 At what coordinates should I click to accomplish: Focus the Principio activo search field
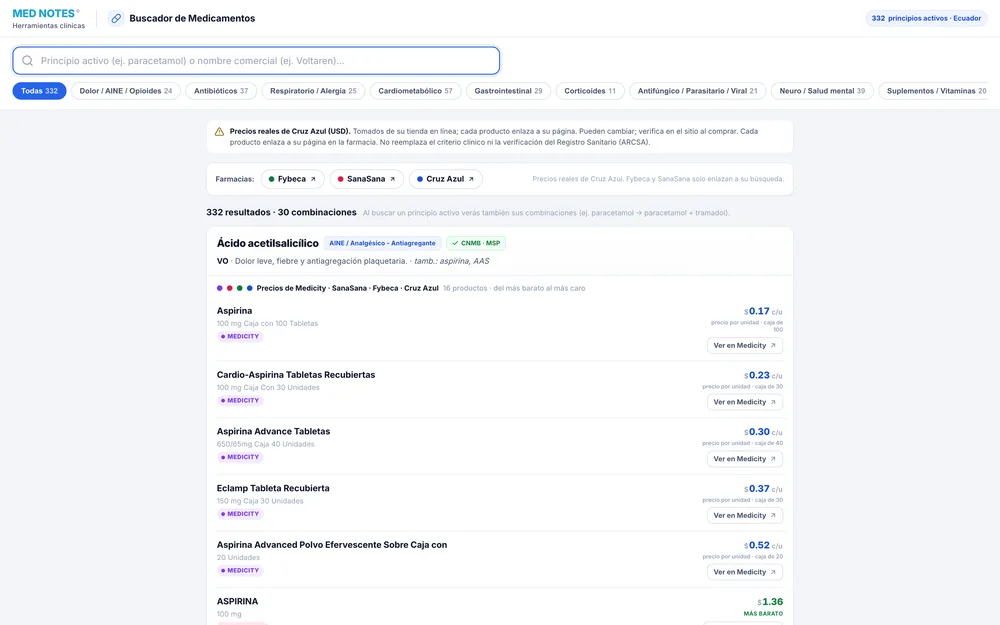(256, 61)
